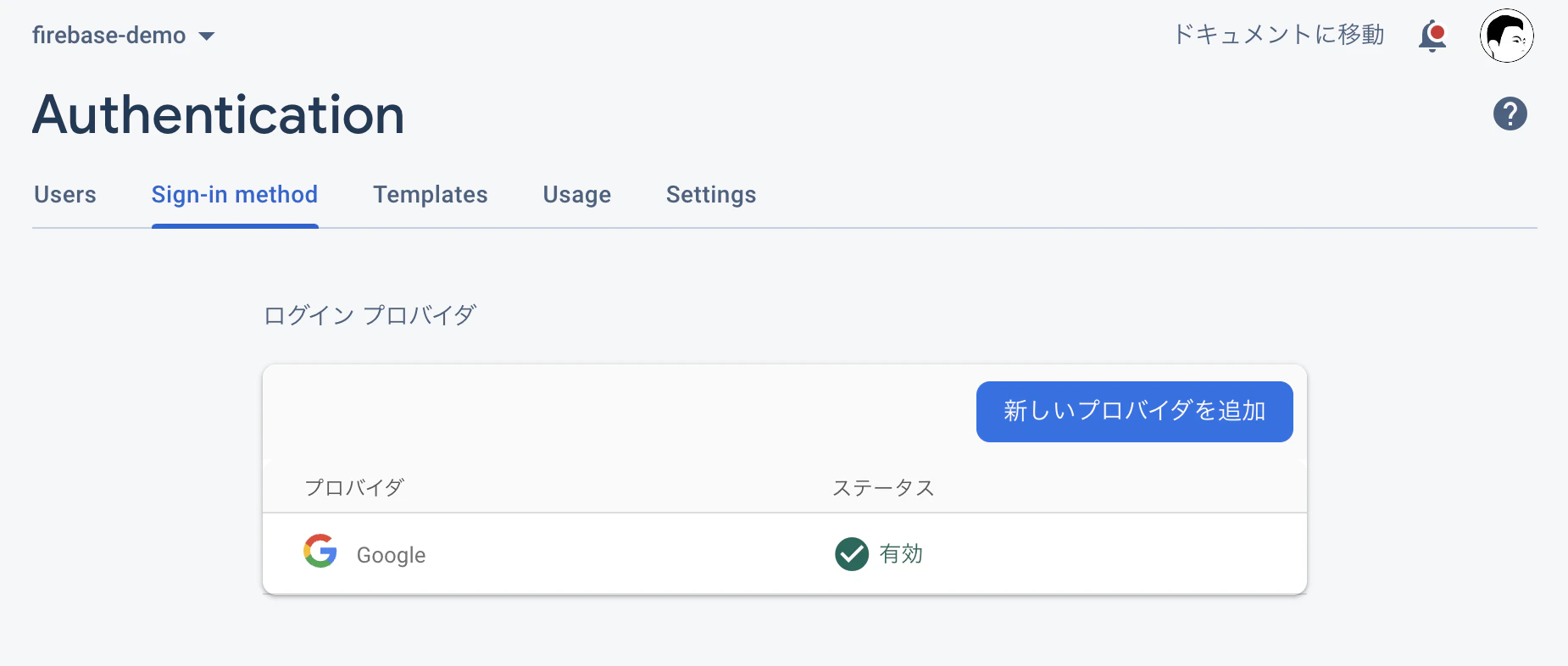Open the Templates tab
The width and height of the screenshot is (1568, 666).
coord(431,195)
